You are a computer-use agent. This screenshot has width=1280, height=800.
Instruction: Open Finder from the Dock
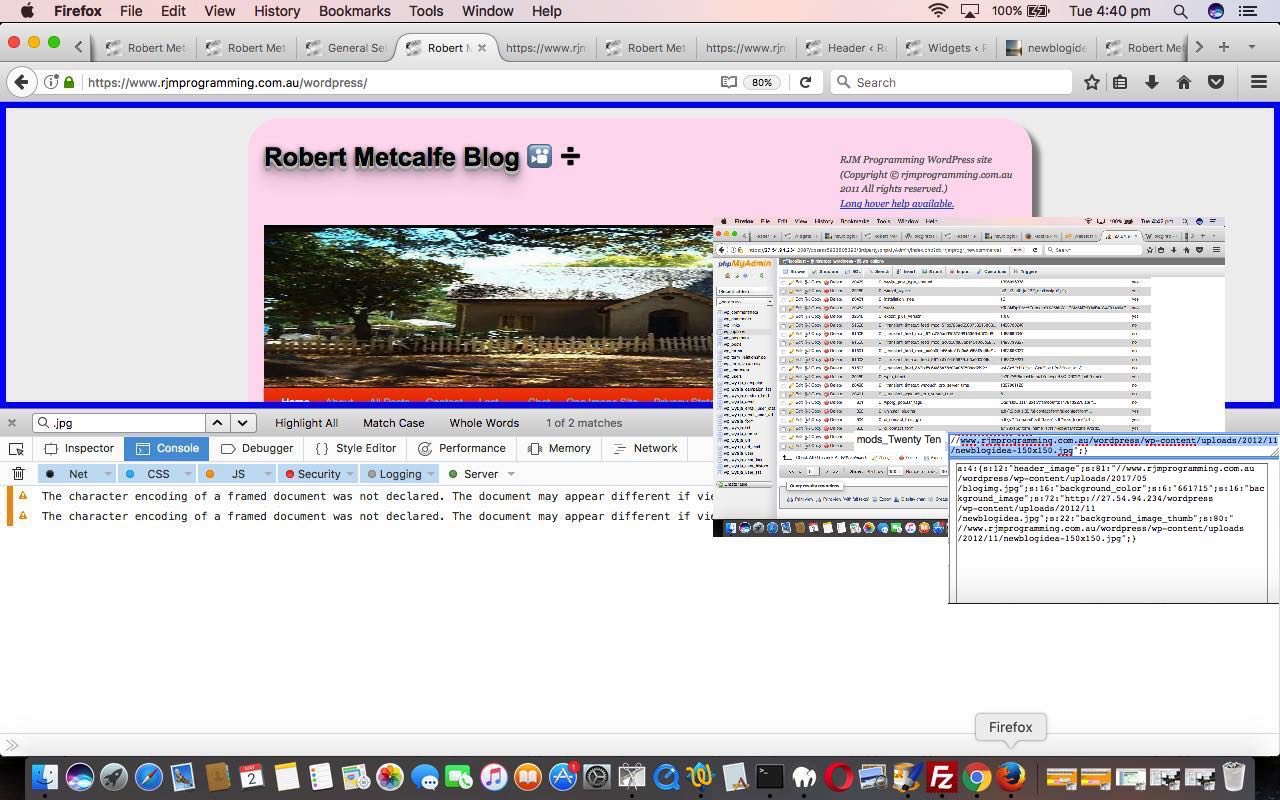pos(45,777)
